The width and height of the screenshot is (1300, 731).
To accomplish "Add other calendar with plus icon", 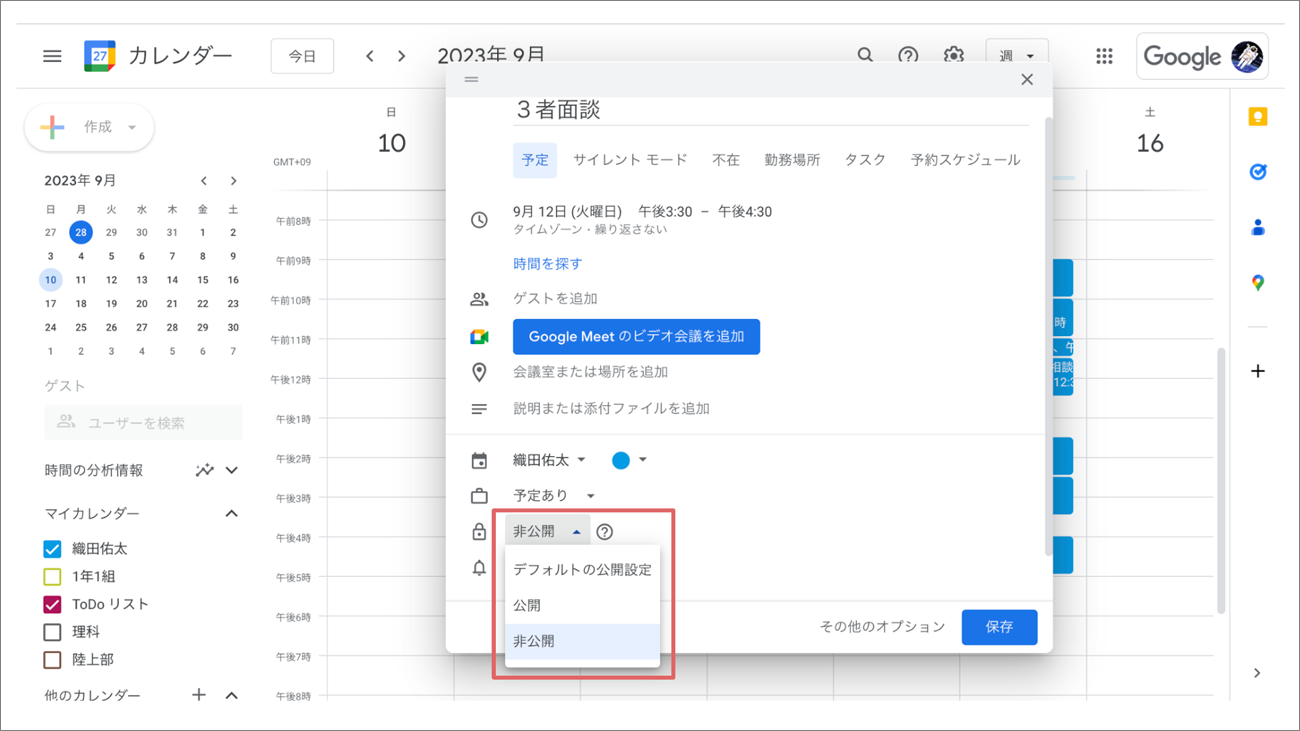I will (199, 695).
